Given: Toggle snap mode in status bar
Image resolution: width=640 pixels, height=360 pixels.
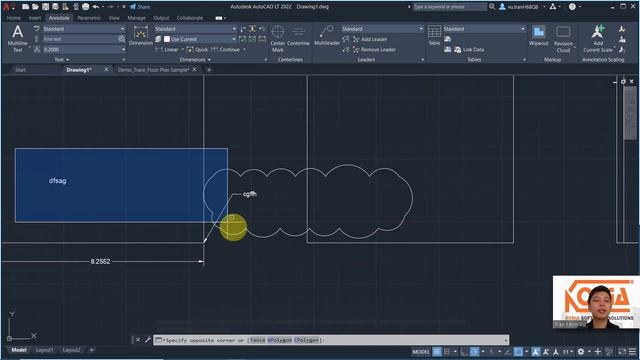Looking at the screenshot, I should (x=447, y=351).
